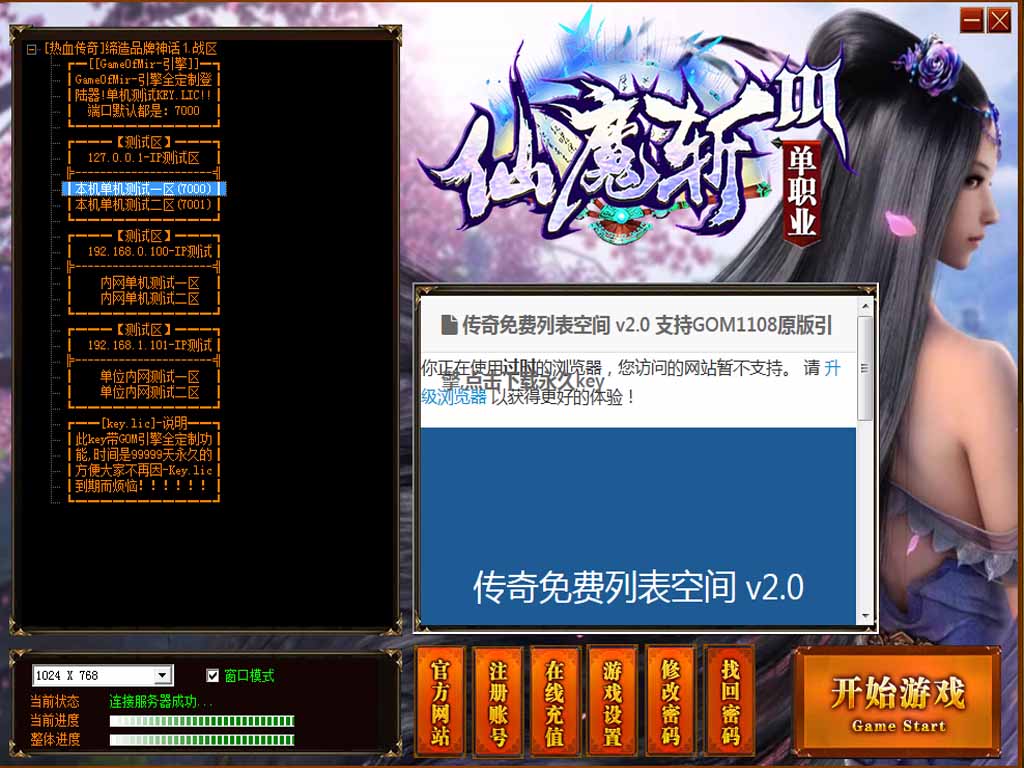Screen dimensions: 1024x768
Task: Open the 官方网站 button
Action: tap(440, 701)
